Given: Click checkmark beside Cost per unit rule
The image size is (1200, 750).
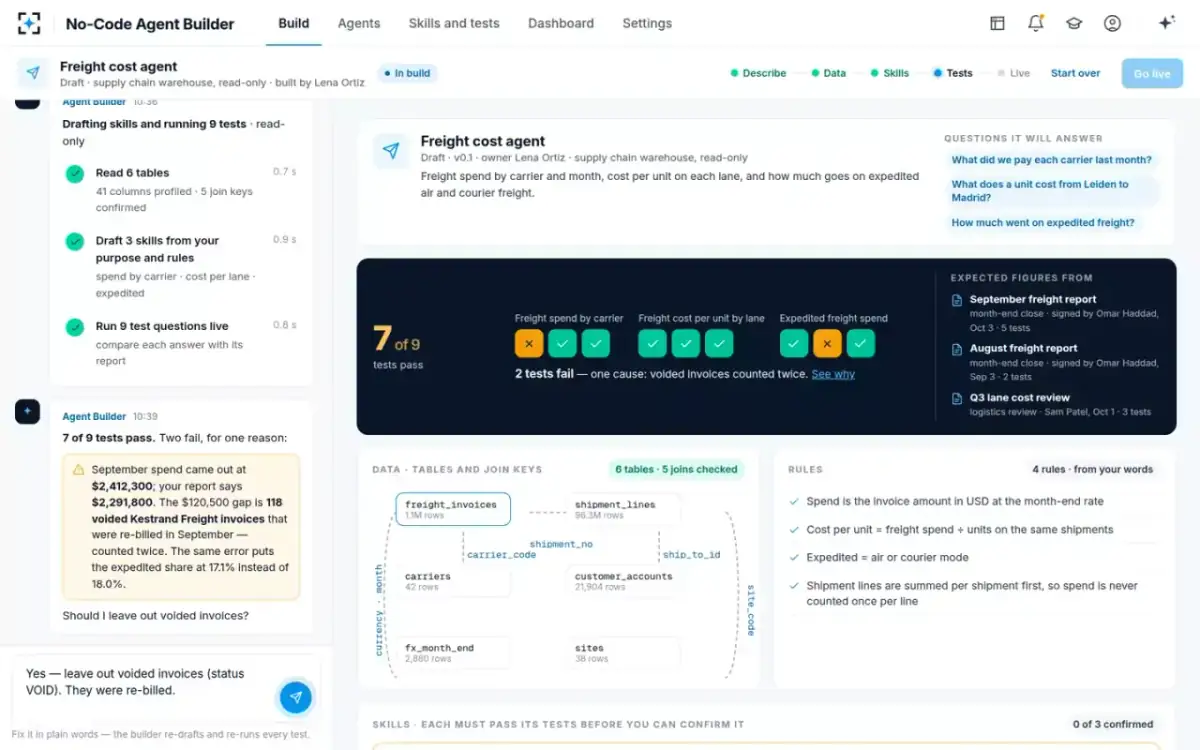Looking at the screenshot, I should [794, 529].
